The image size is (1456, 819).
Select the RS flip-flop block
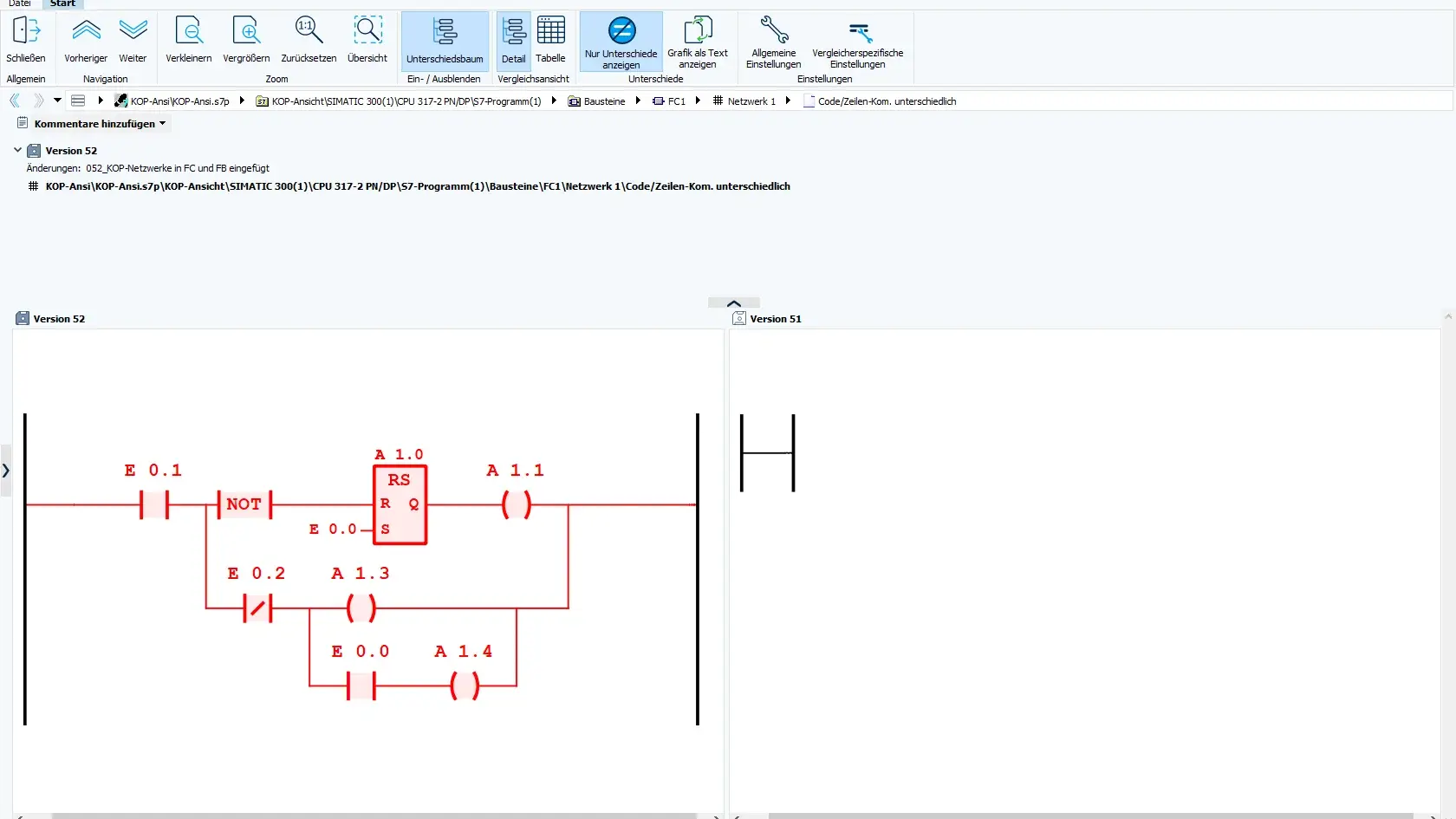(x=400, y=505)
